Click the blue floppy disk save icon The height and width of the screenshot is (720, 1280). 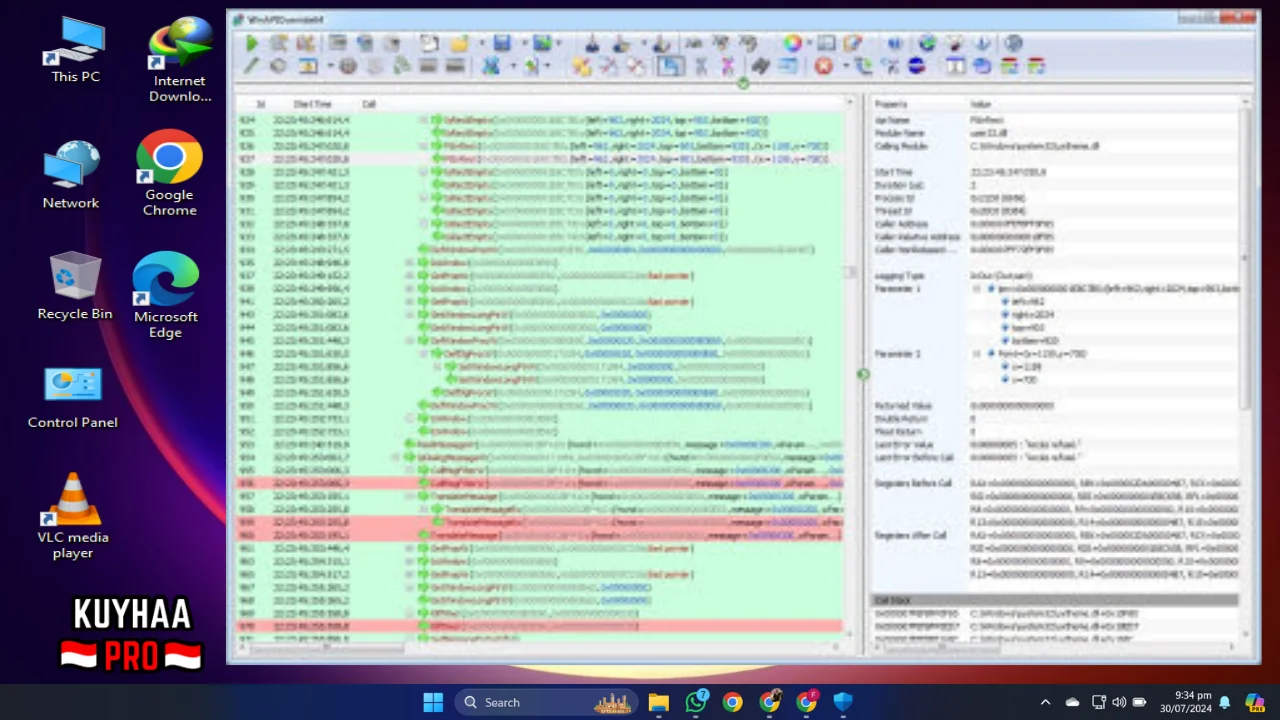[502, 43]
